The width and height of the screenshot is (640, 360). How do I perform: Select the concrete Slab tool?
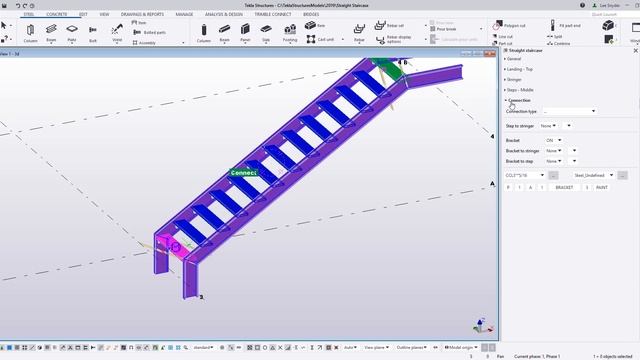click(266, 33)
